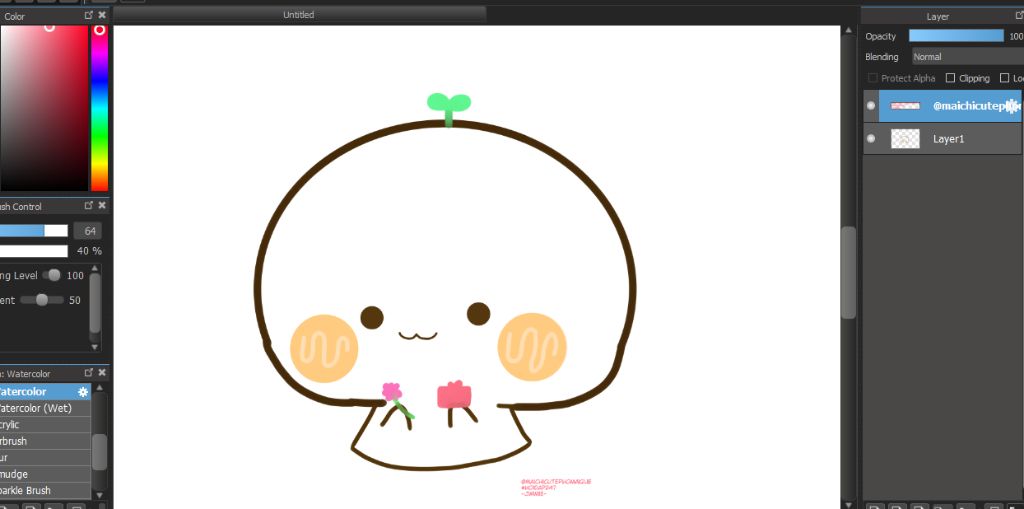Screen dimensions: 1024x509
Task: Select the Airbrush brush
Action: tap(45, 441)
